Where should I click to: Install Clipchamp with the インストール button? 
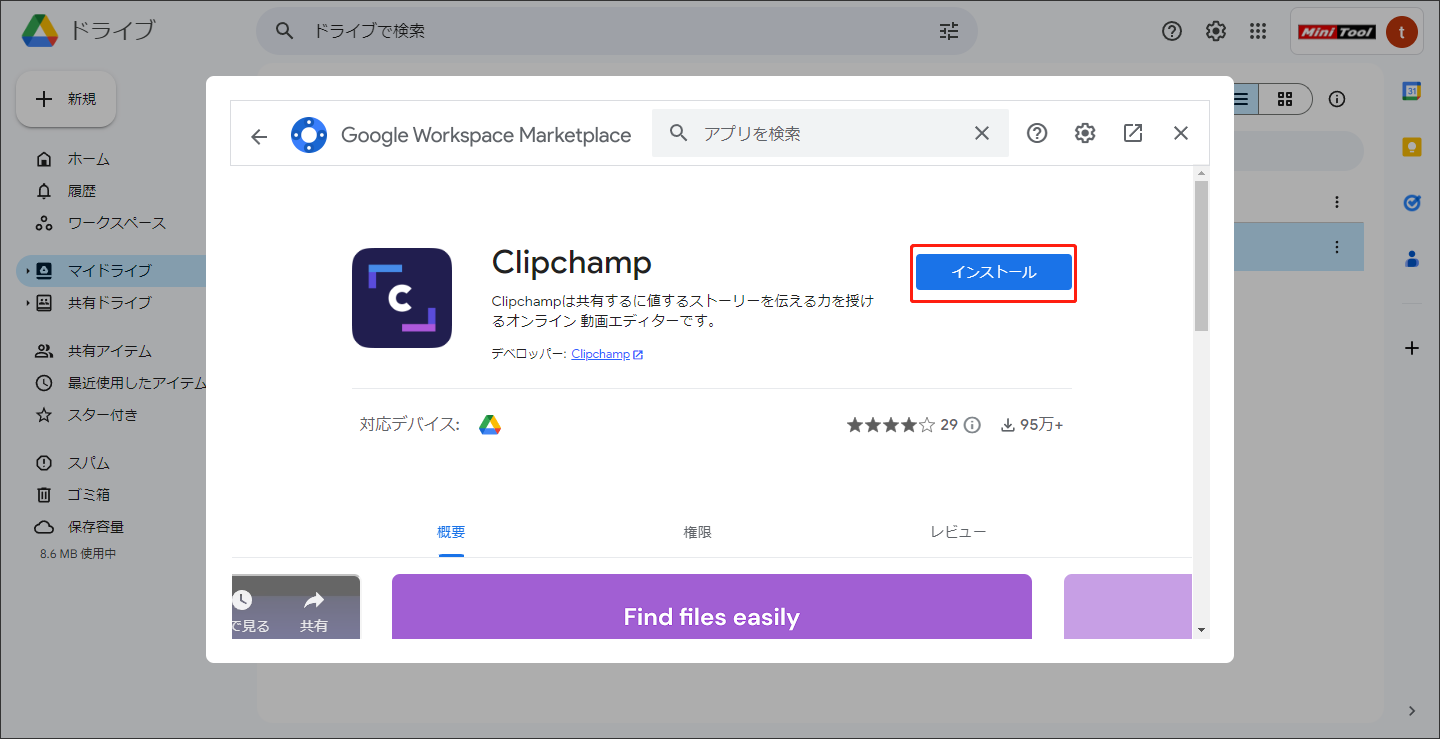[x=994, y=272]
